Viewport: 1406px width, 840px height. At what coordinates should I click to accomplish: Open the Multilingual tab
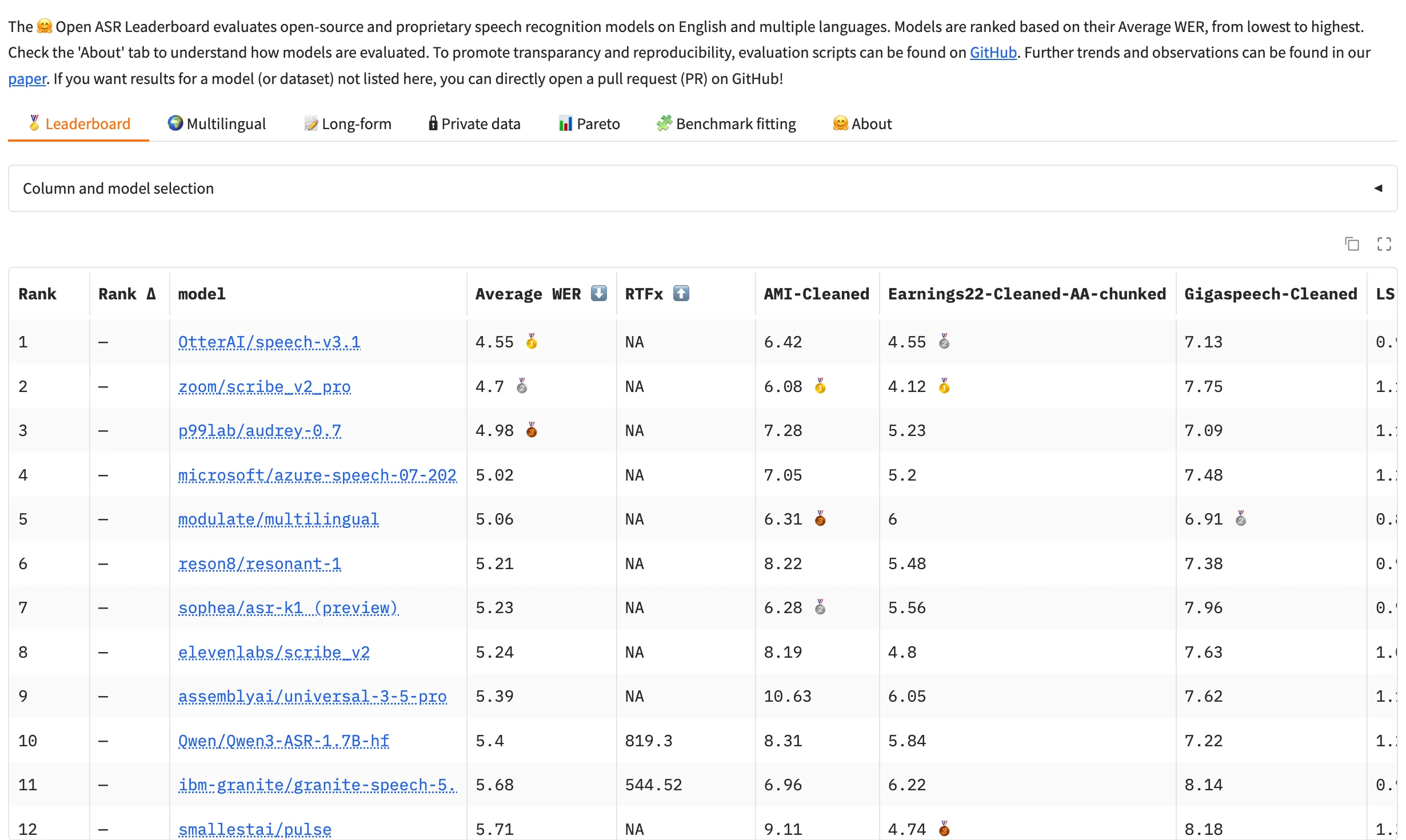217,123
